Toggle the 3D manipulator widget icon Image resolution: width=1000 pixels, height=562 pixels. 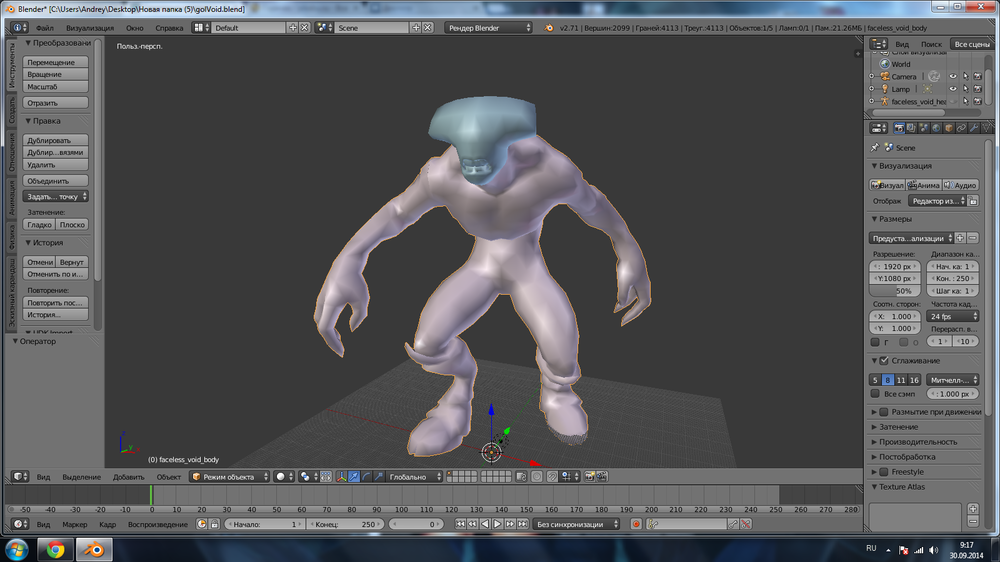(x=341, y=477)
